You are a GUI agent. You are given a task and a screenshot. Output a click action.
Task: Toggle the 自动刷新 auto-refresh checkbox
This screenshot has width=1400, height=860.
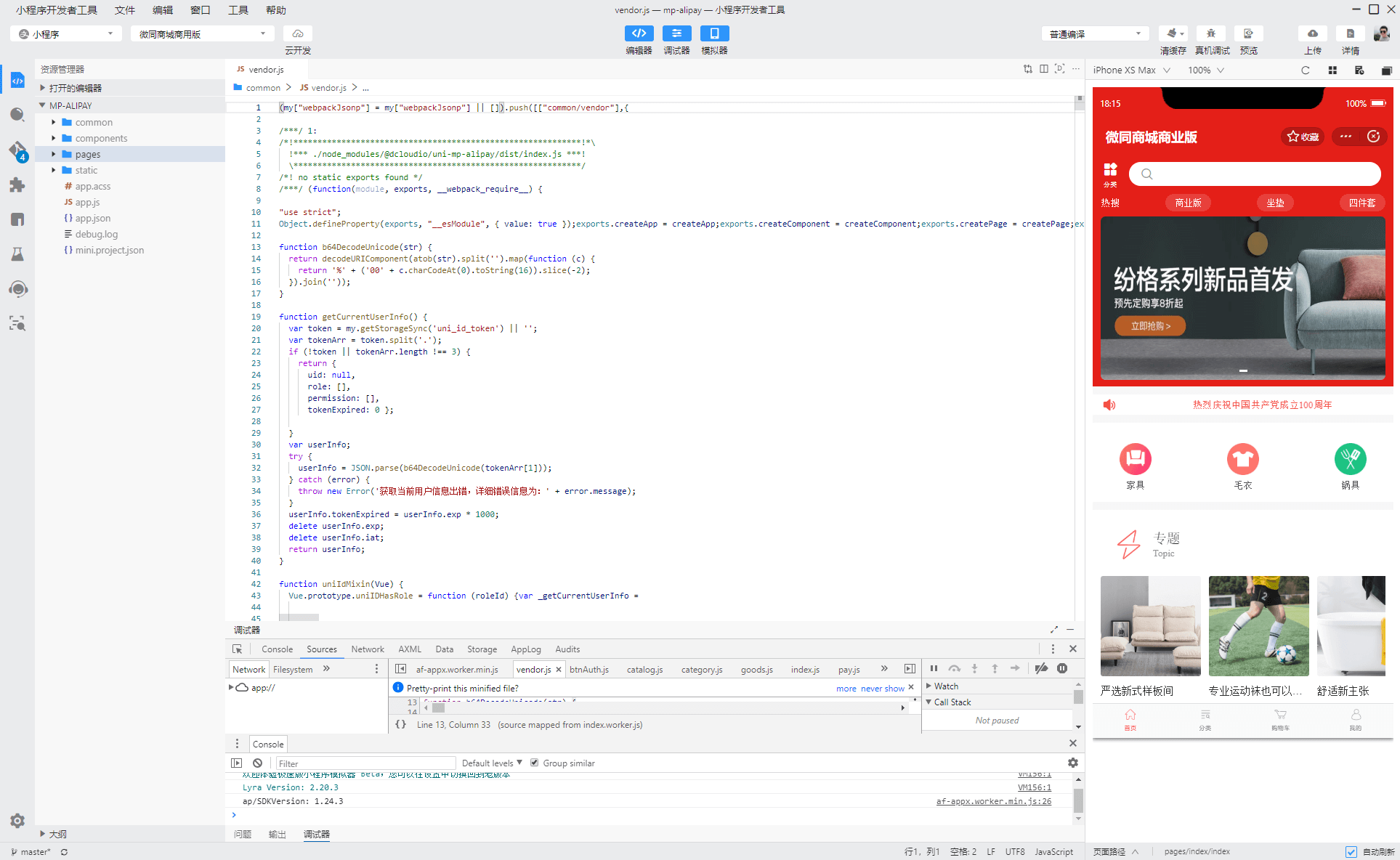[x=1351, y=852]
